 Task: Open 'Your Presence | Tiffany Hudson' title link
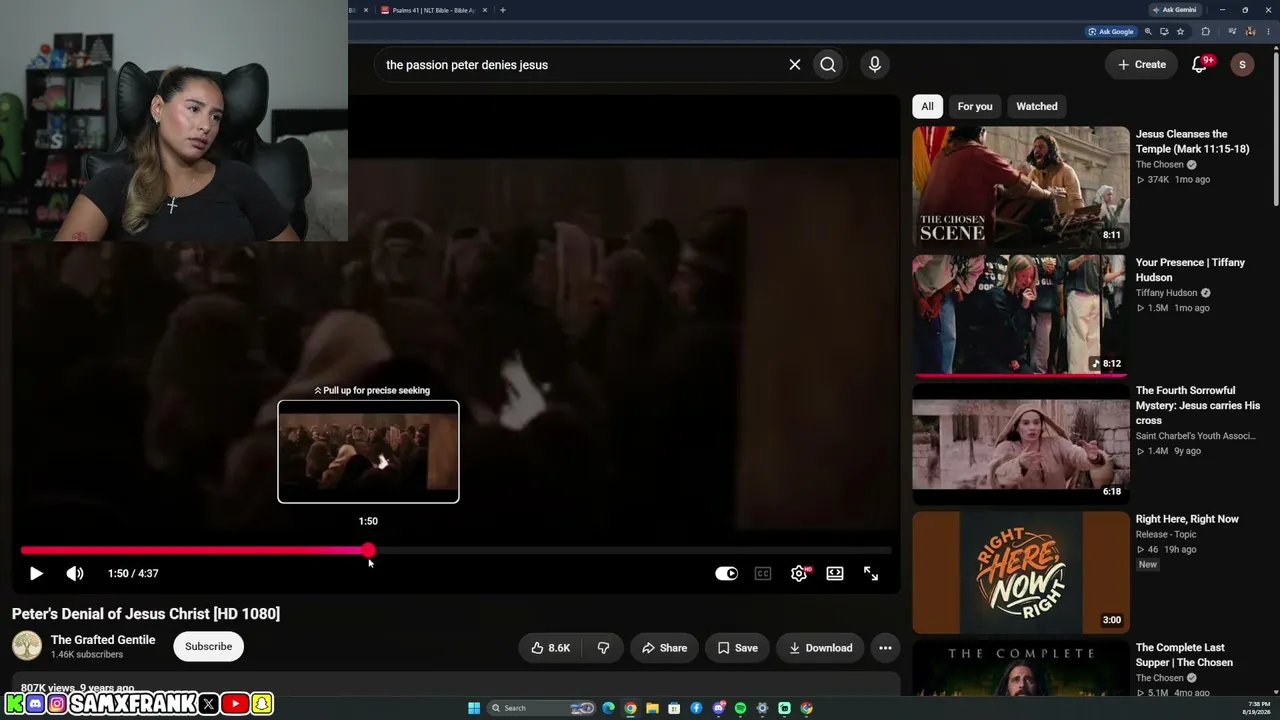(x=1190, y=270)
